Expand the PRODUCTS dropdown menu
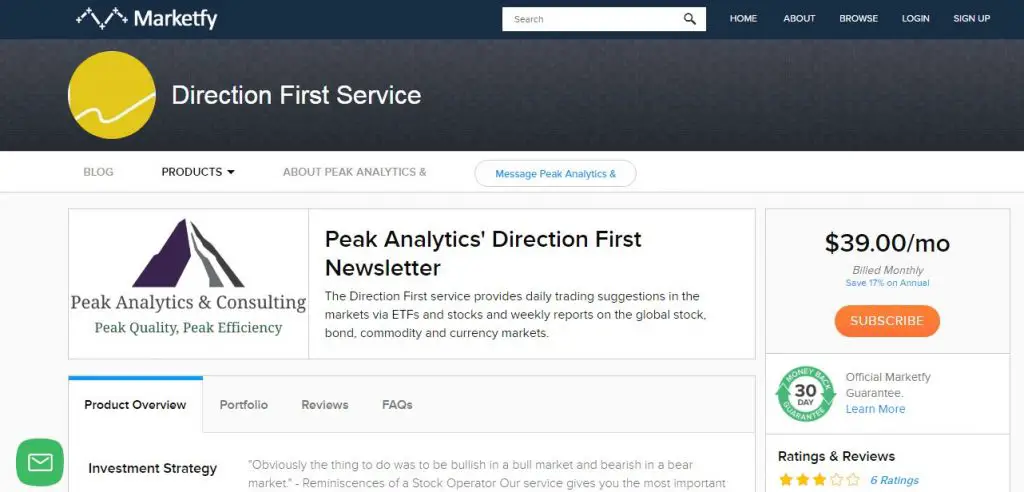Image resolution: width=1024 pixels, height=492 pixels. [x=198, y=172]
